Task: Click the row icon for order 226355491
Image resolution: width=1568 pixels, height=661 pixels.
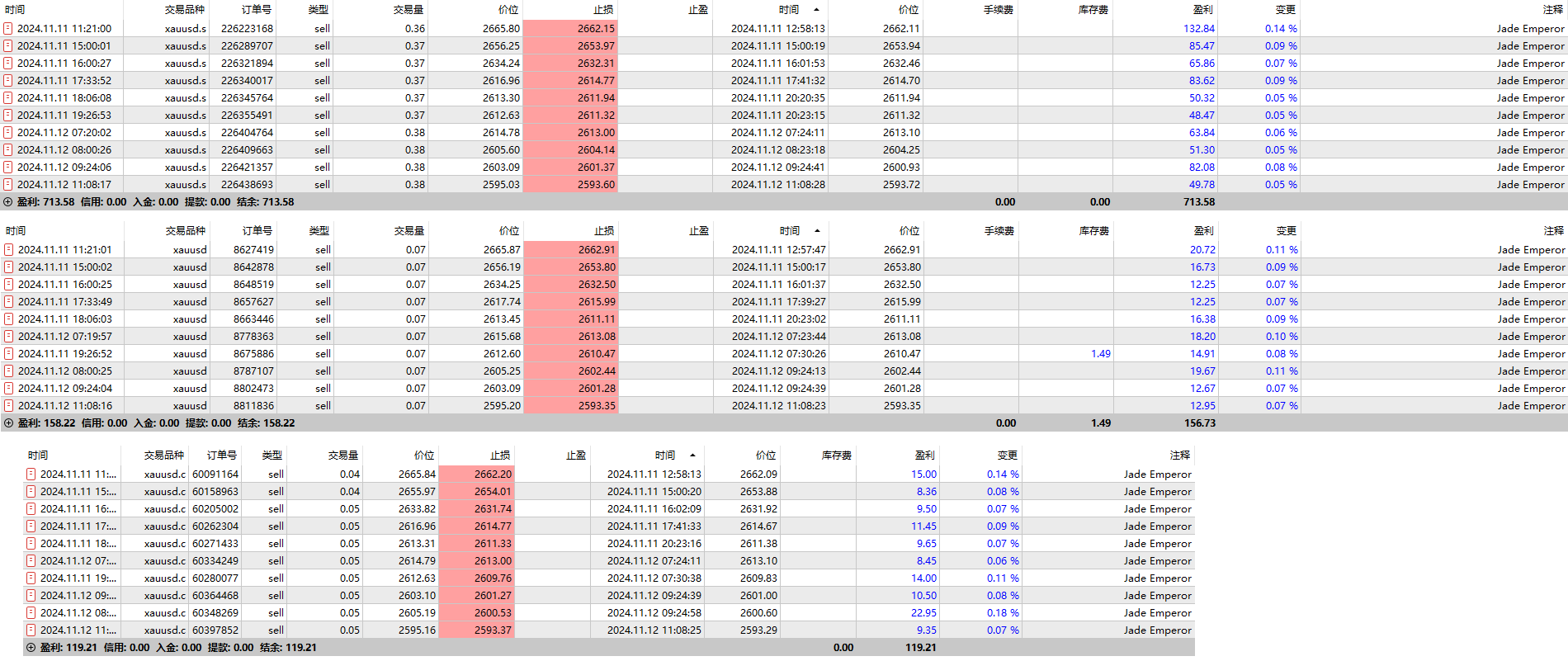Action: pos(8,115)
